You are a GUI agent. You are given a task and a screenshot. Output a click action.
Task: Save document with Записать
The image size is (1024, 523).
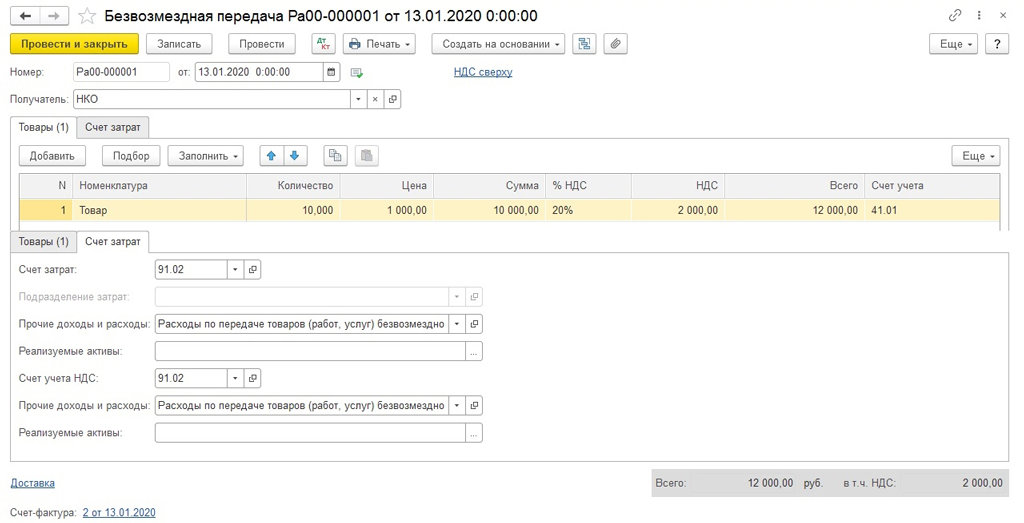179,44
